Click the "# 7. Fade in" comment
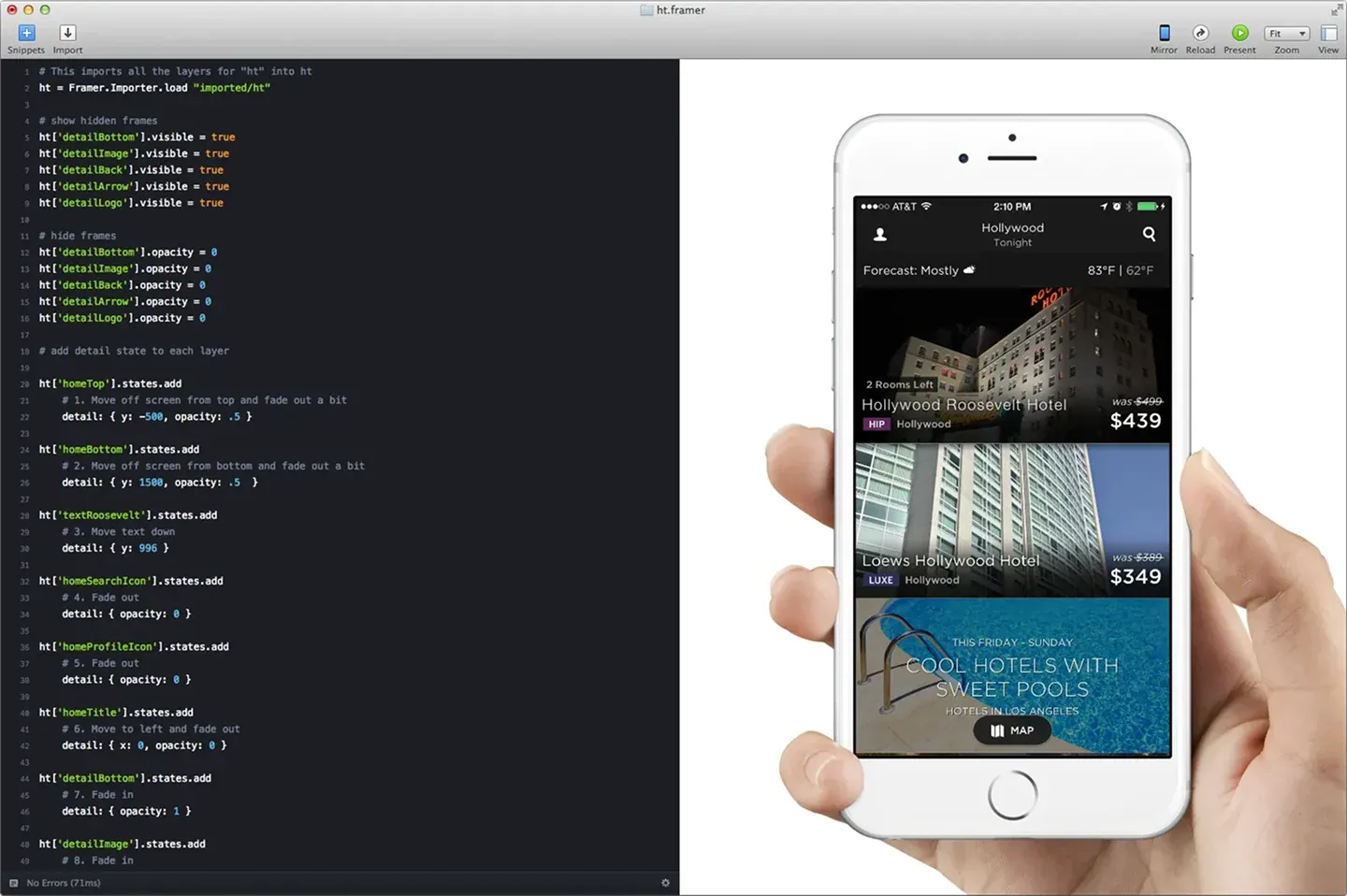 (97, 794)
